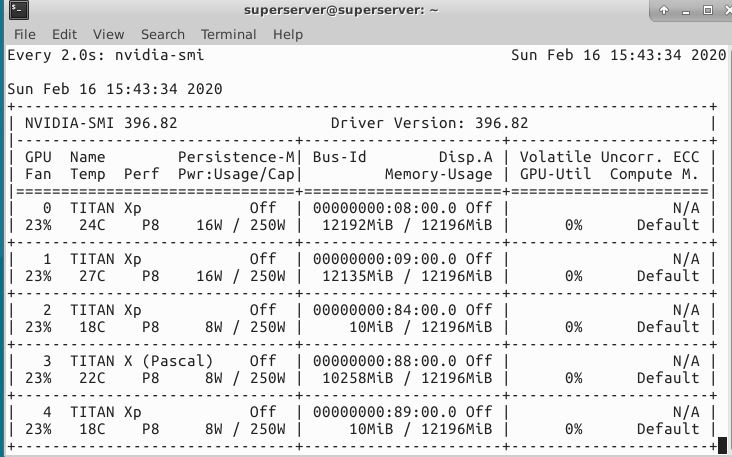Image resolution: width=732 pixels, height=457 pixels.
Task: Open the View menu
Action: (x=108, y=34)
